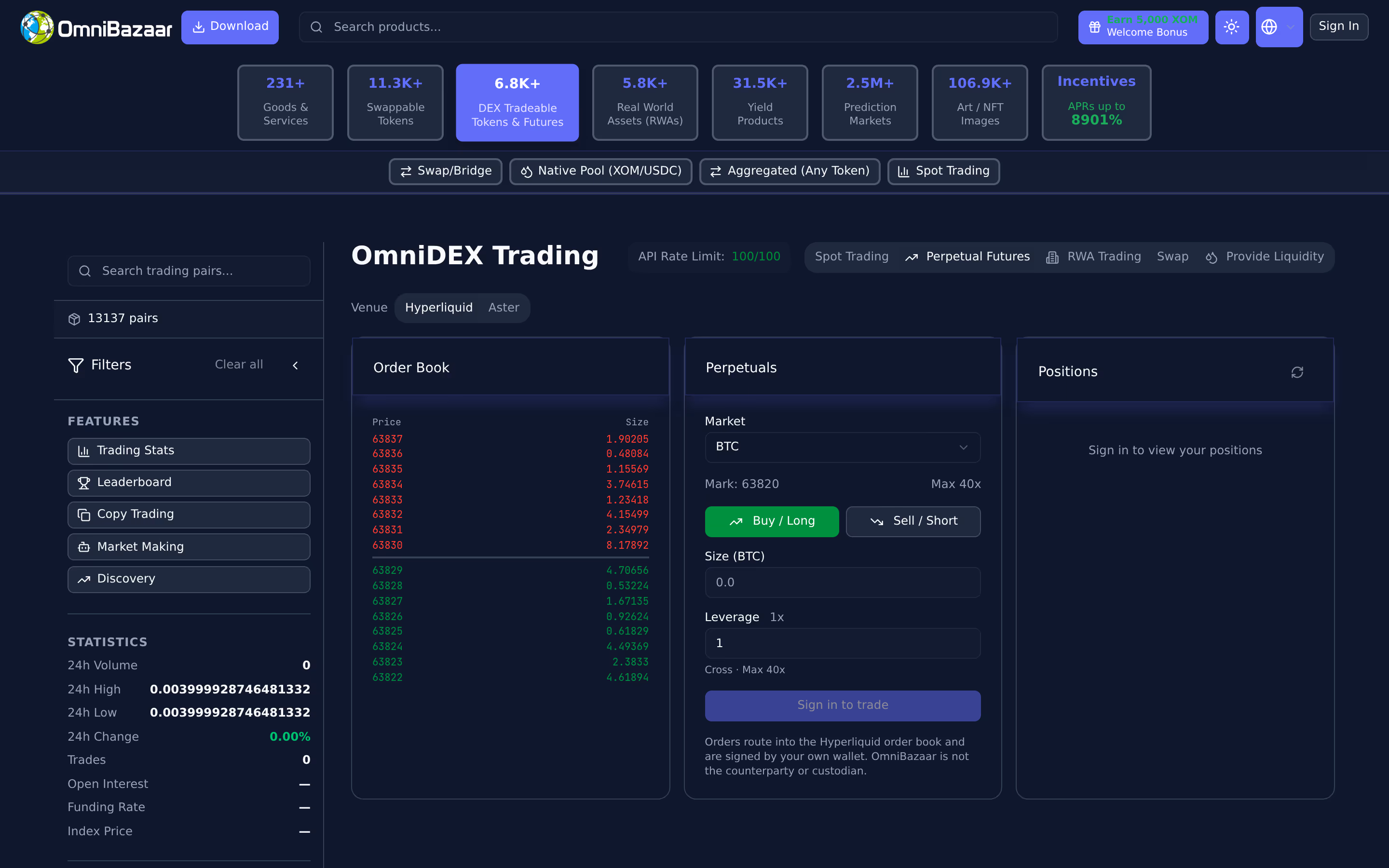Open the language globe dropdown
Screen dimensions: 1389x868
point(1279,27)
